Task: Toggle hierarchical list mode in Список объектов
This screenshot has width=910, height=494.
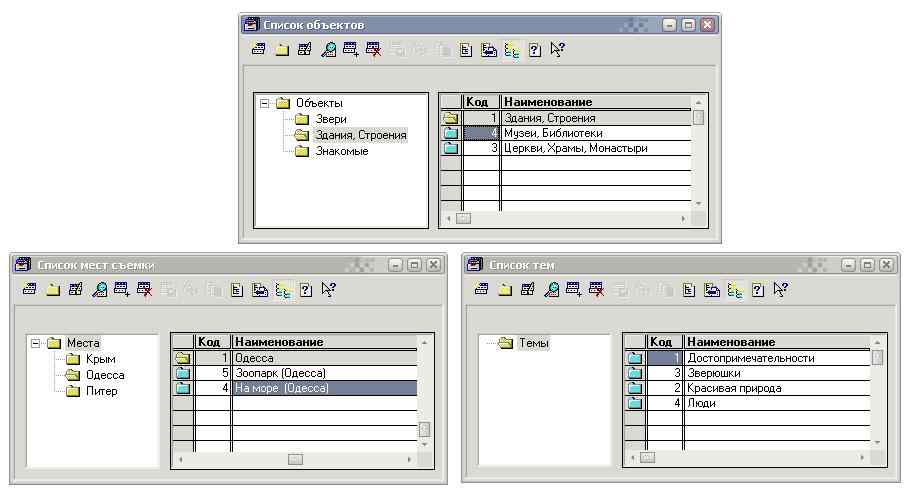Action: [x=511, y=50]
